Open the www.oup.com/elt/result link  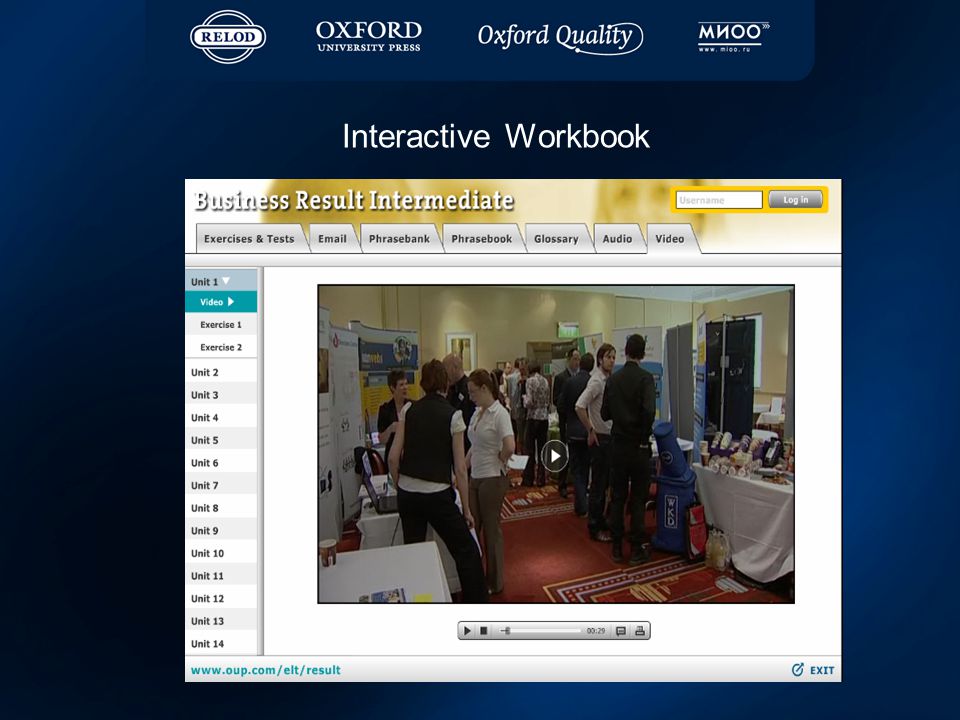point(266,670)
